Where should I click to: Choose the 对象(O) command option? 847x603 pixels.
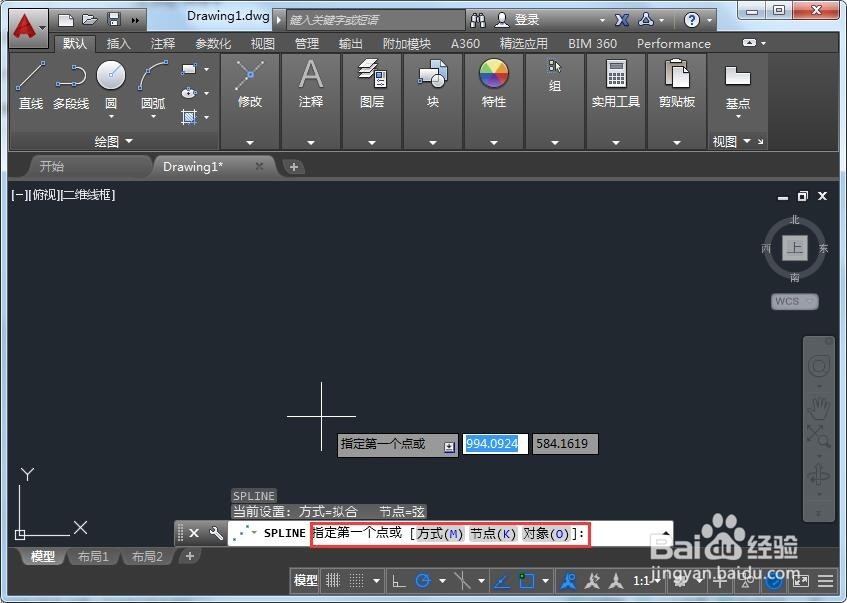[546, 534]
